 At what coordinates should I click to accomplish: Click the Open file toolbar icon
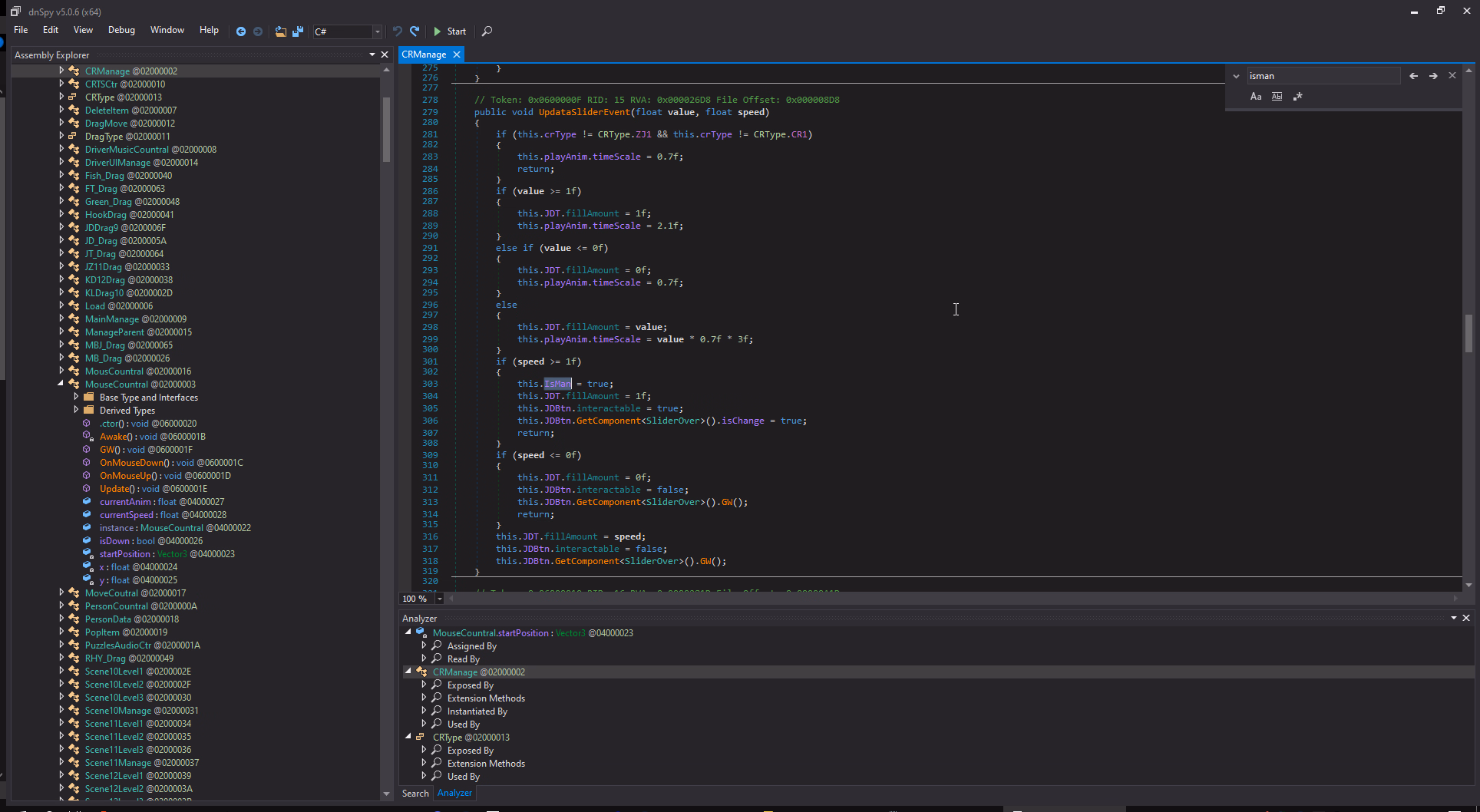coord(281,31)
